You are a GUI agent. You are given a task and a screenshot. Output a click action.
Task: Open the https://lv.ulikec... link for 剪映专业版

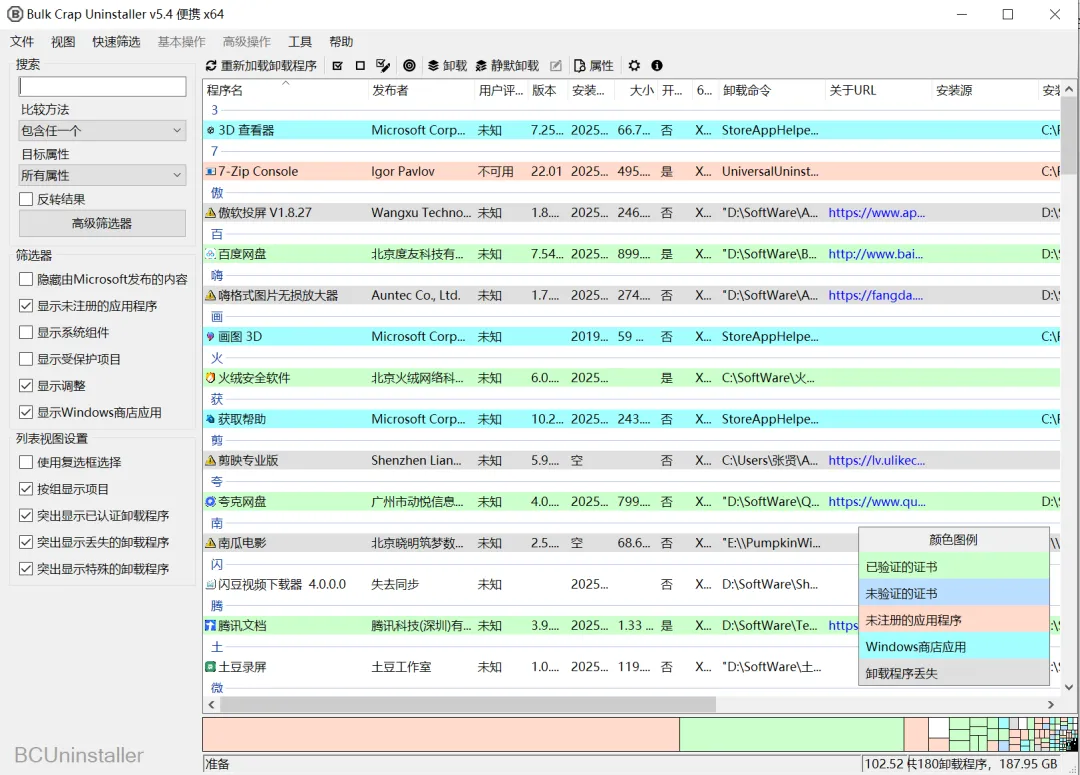pyautogui.click(x=876, y=461)
